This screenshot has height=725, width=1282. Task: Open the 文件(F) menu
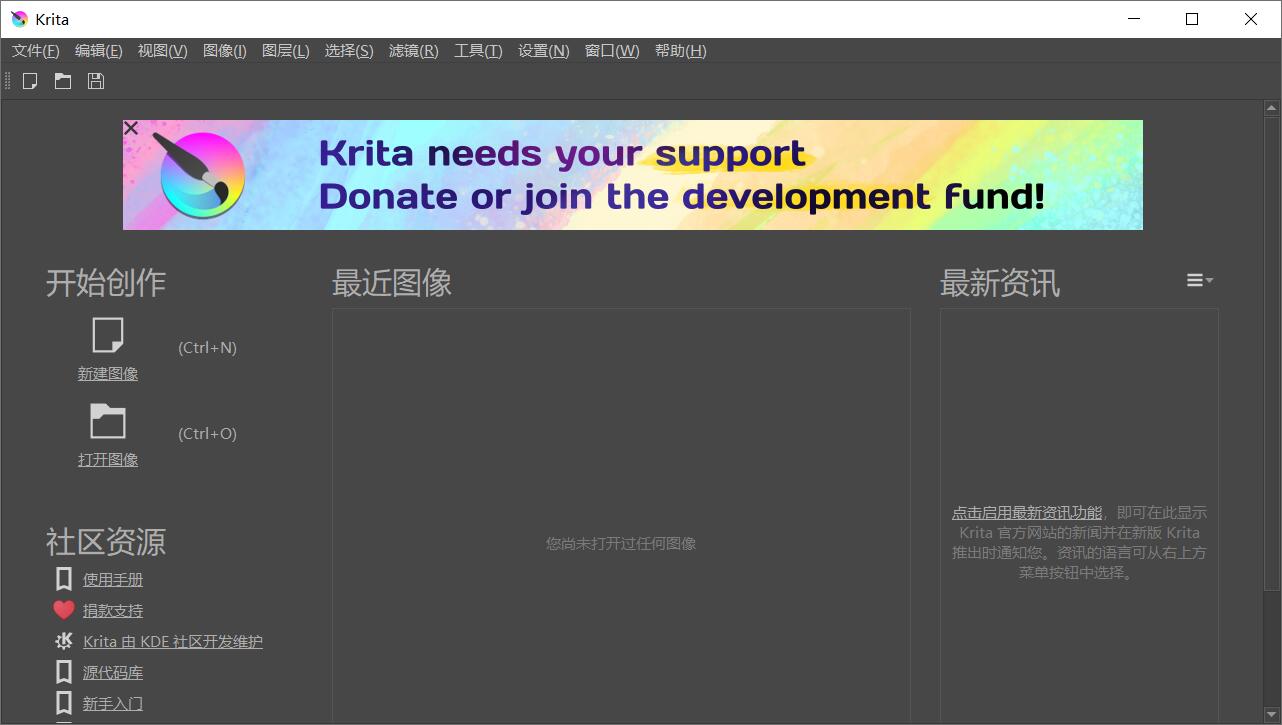click(36, 51)
